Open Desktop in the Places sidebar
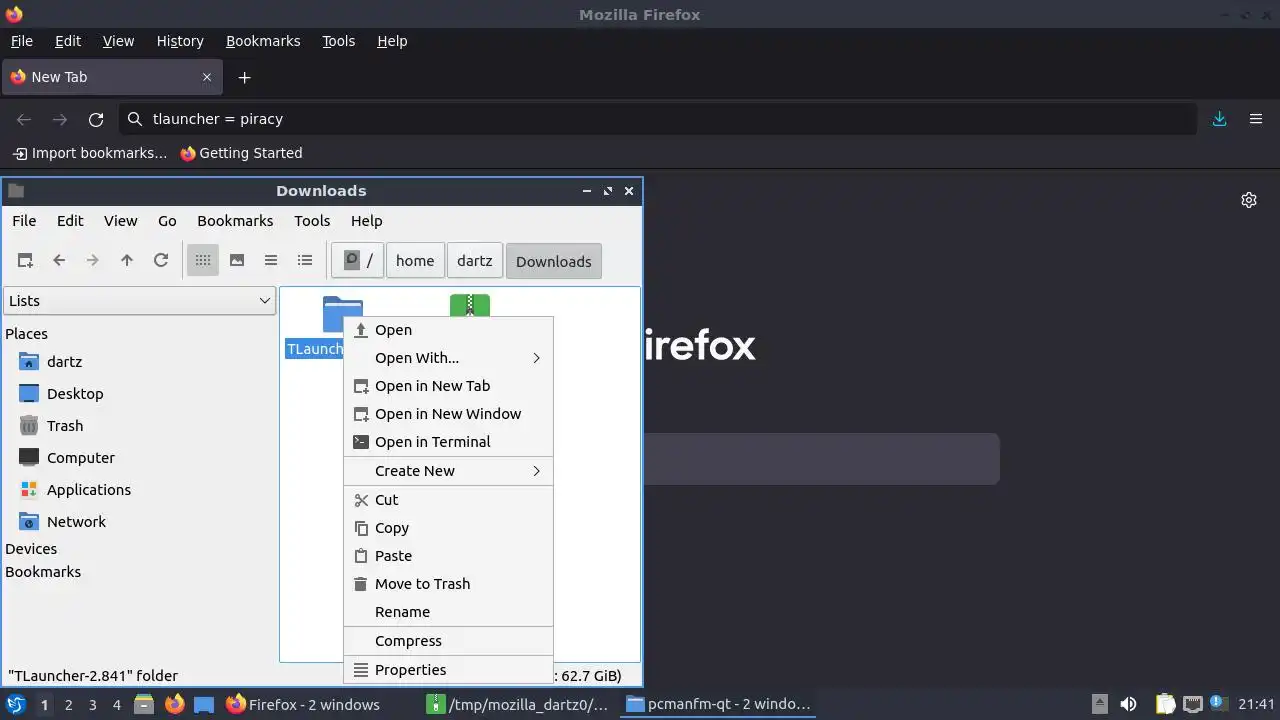This screenshot has width=1280, height=720. point(75,394)
